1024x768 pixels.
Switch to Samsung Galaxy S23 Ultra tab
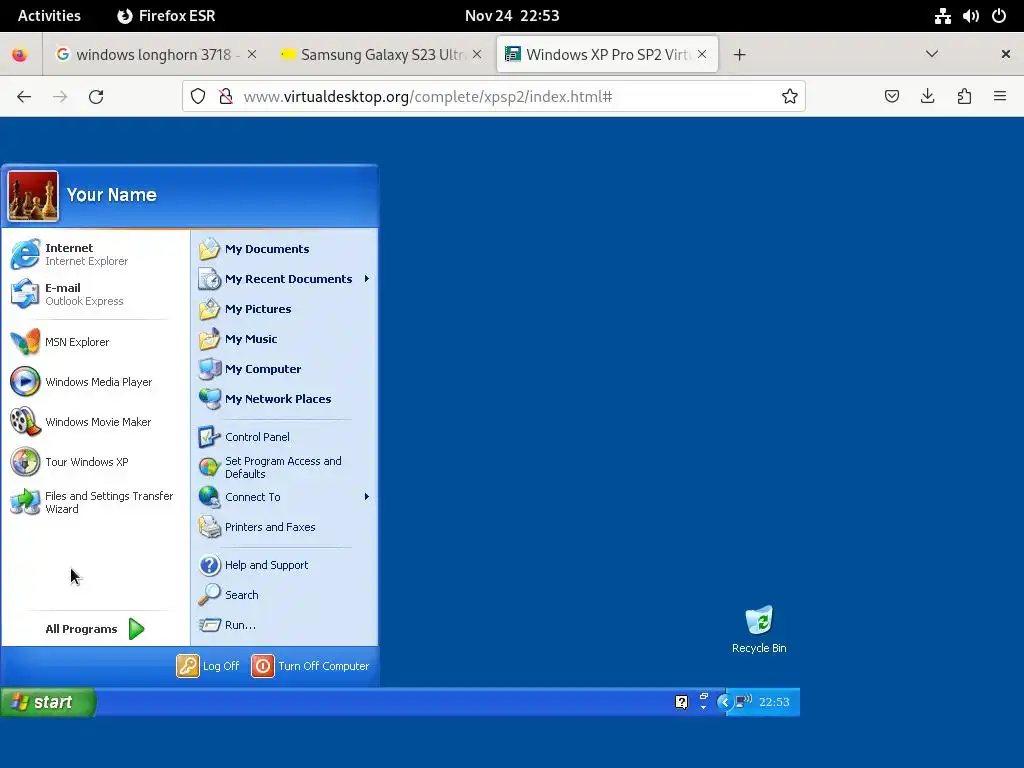point(382,54)
